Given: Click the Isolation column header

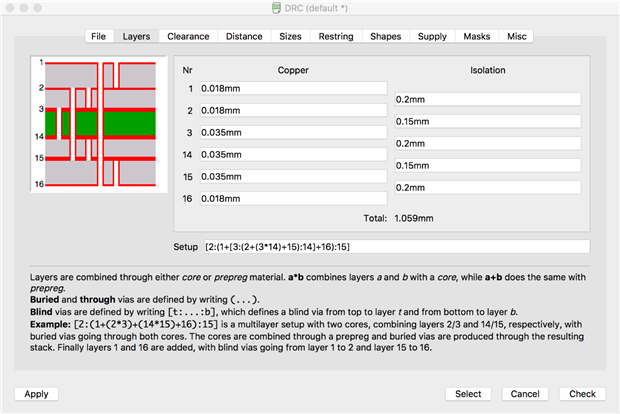Looking at the screenshot, I should [488, 70].
